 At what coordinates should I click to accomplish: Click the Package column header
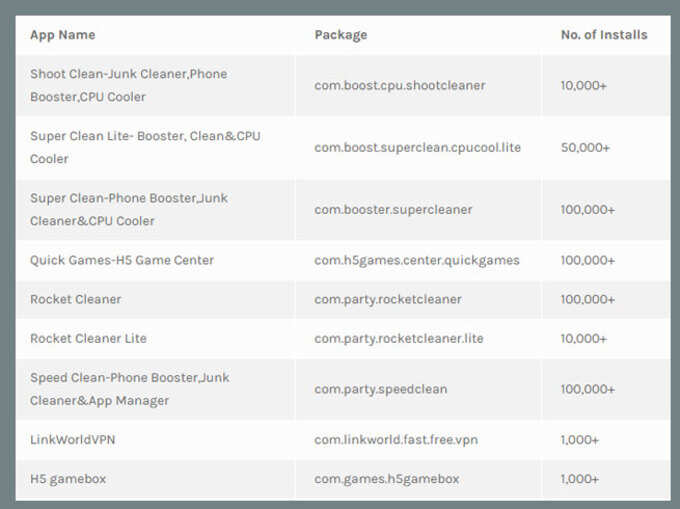pyautogui.click(x=341, y=35)
